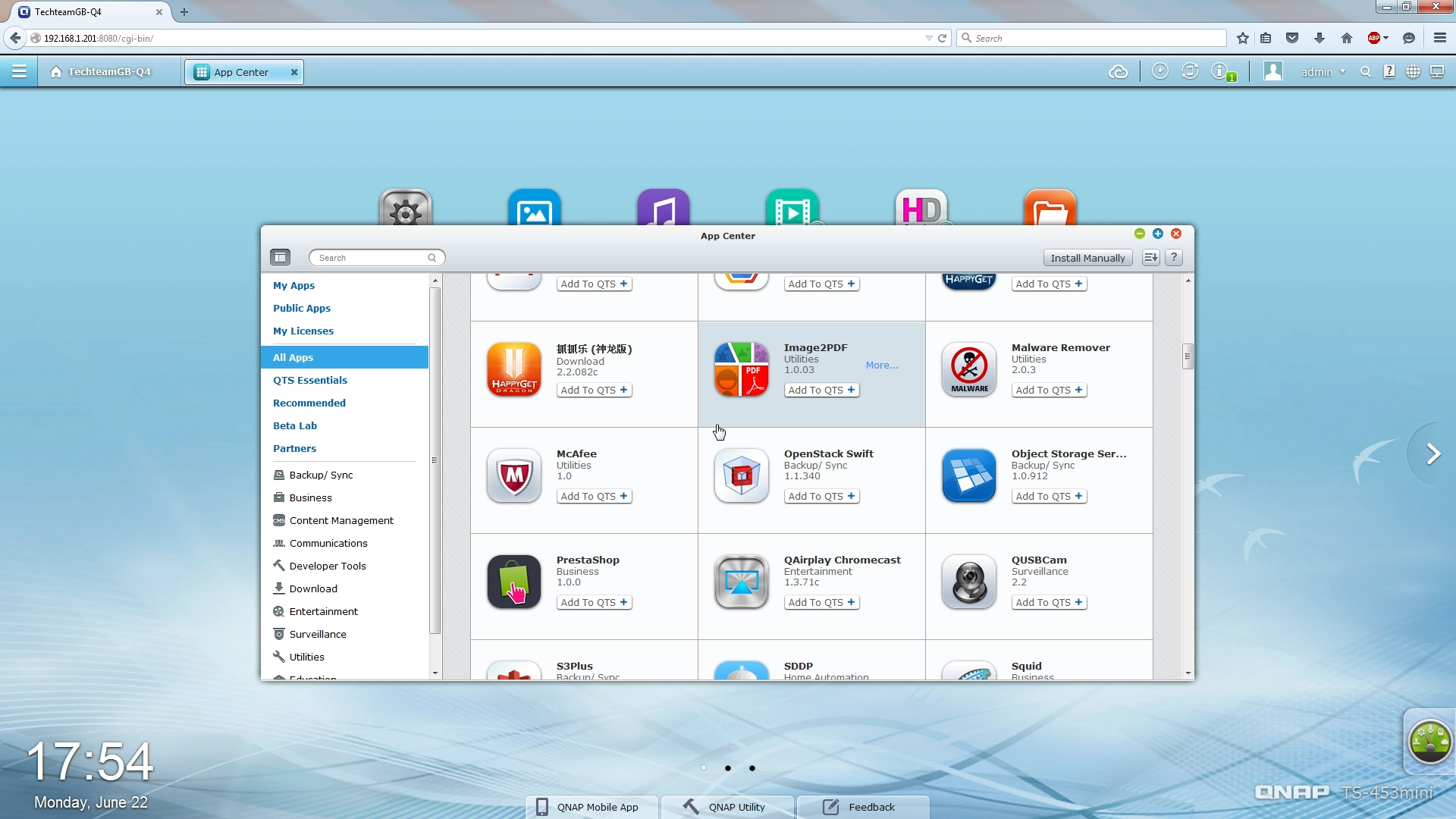
Task: Open the Image2PDF app icon
Action: [741, 369]
